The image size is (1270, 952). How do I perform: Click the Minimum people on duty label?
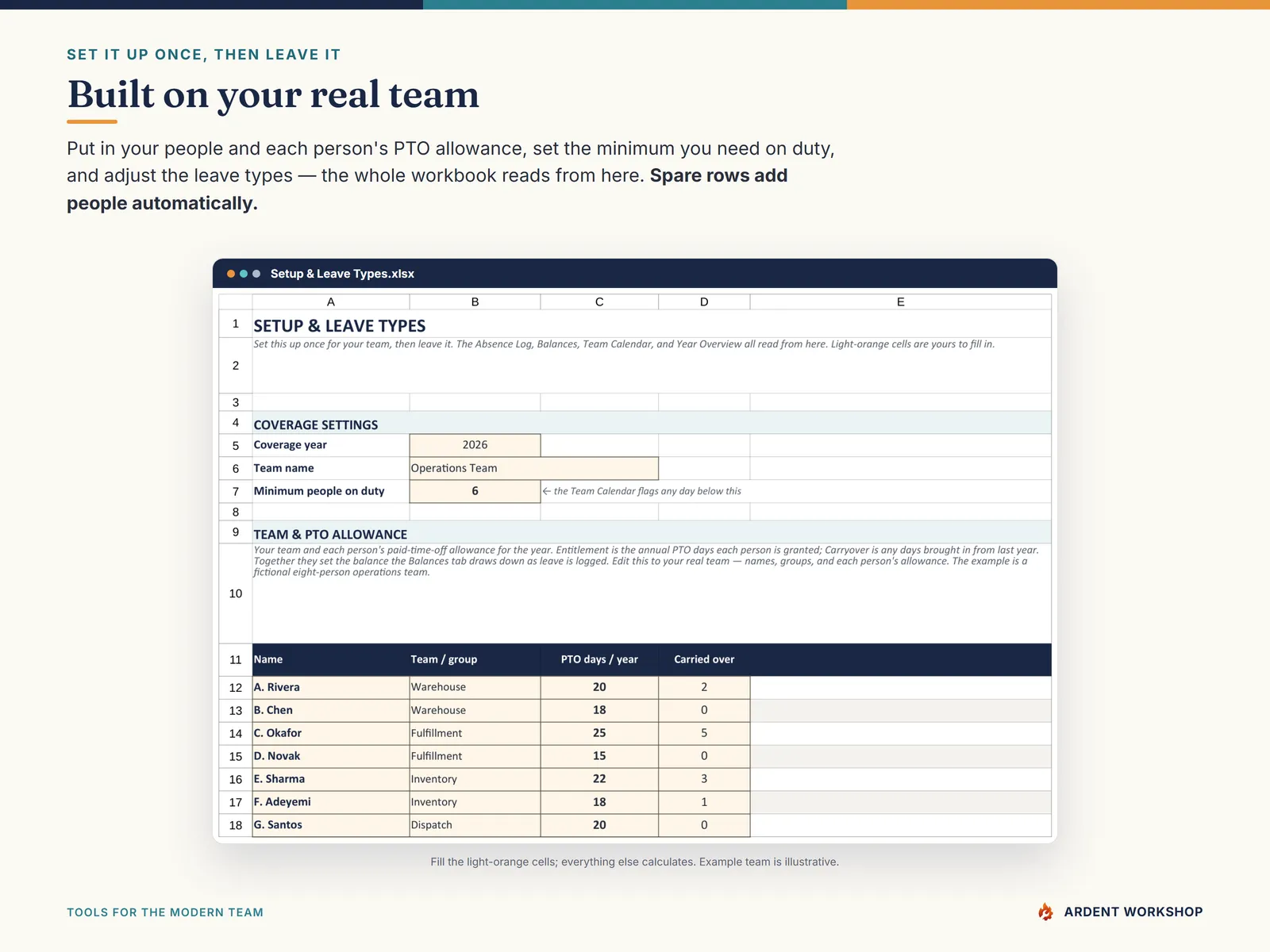[319, 491]
